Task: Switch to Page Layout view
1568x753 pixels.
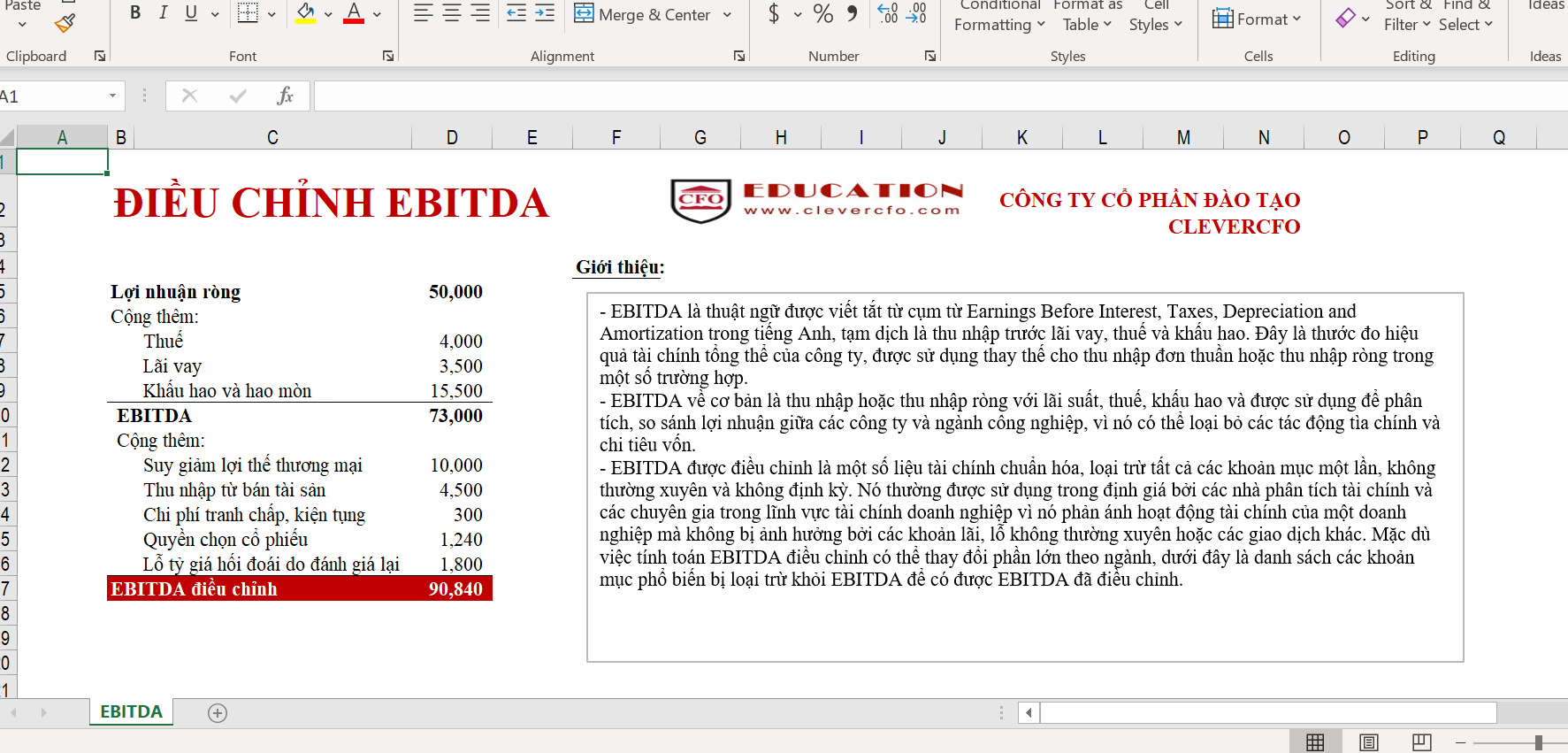Action: 1368,742
